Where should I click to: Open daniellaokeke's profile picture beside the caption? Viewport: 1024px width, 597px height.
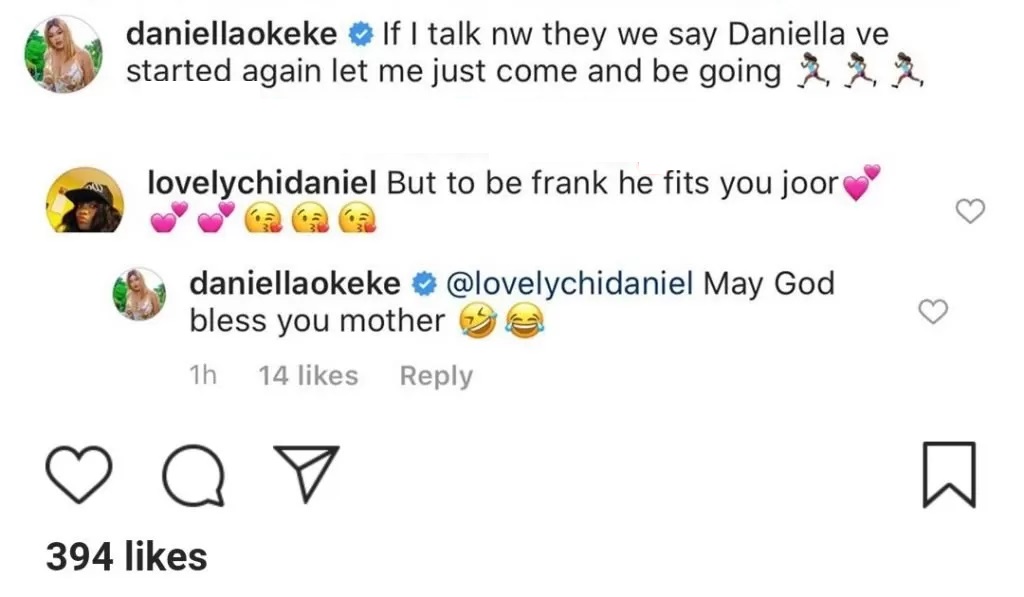pyautogui.click(x=62, y=54)
